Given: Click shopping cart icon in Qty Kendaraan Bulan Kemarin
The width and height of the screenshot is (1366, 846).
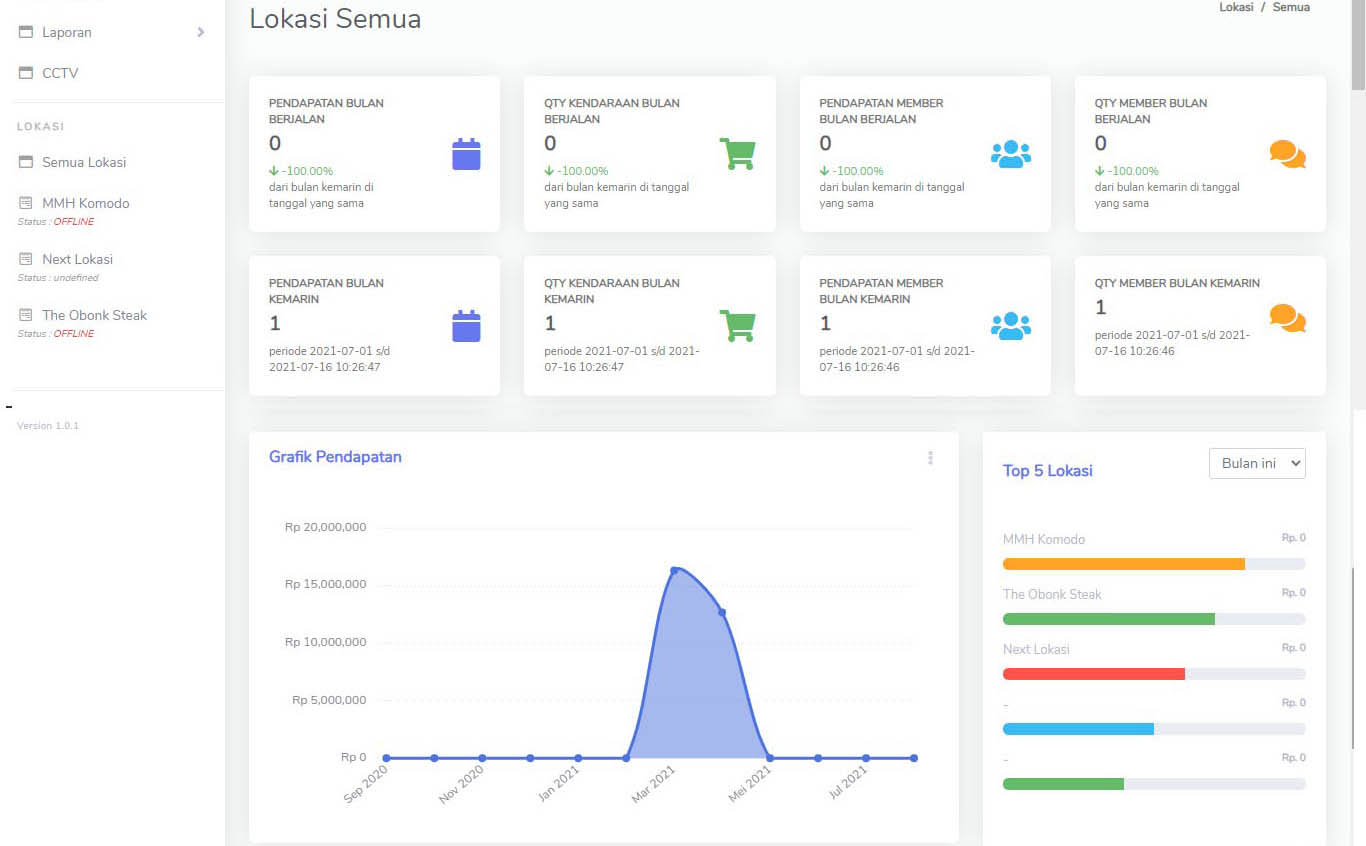Looking at the screenshot, I should [738, 326].
